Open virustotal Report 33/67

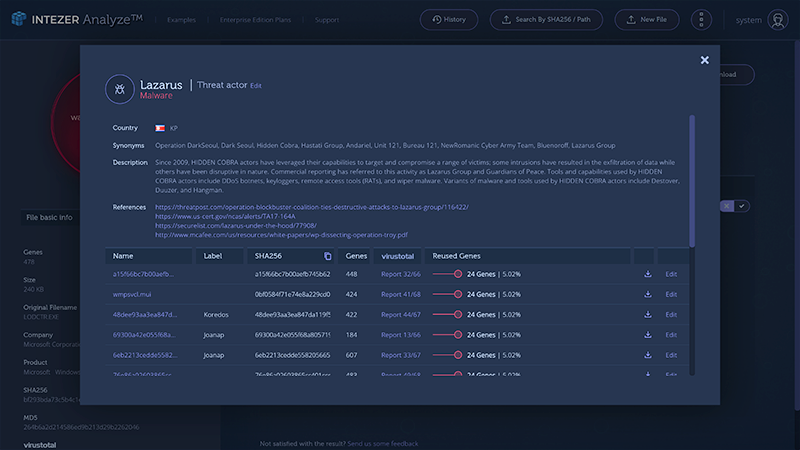401,355
